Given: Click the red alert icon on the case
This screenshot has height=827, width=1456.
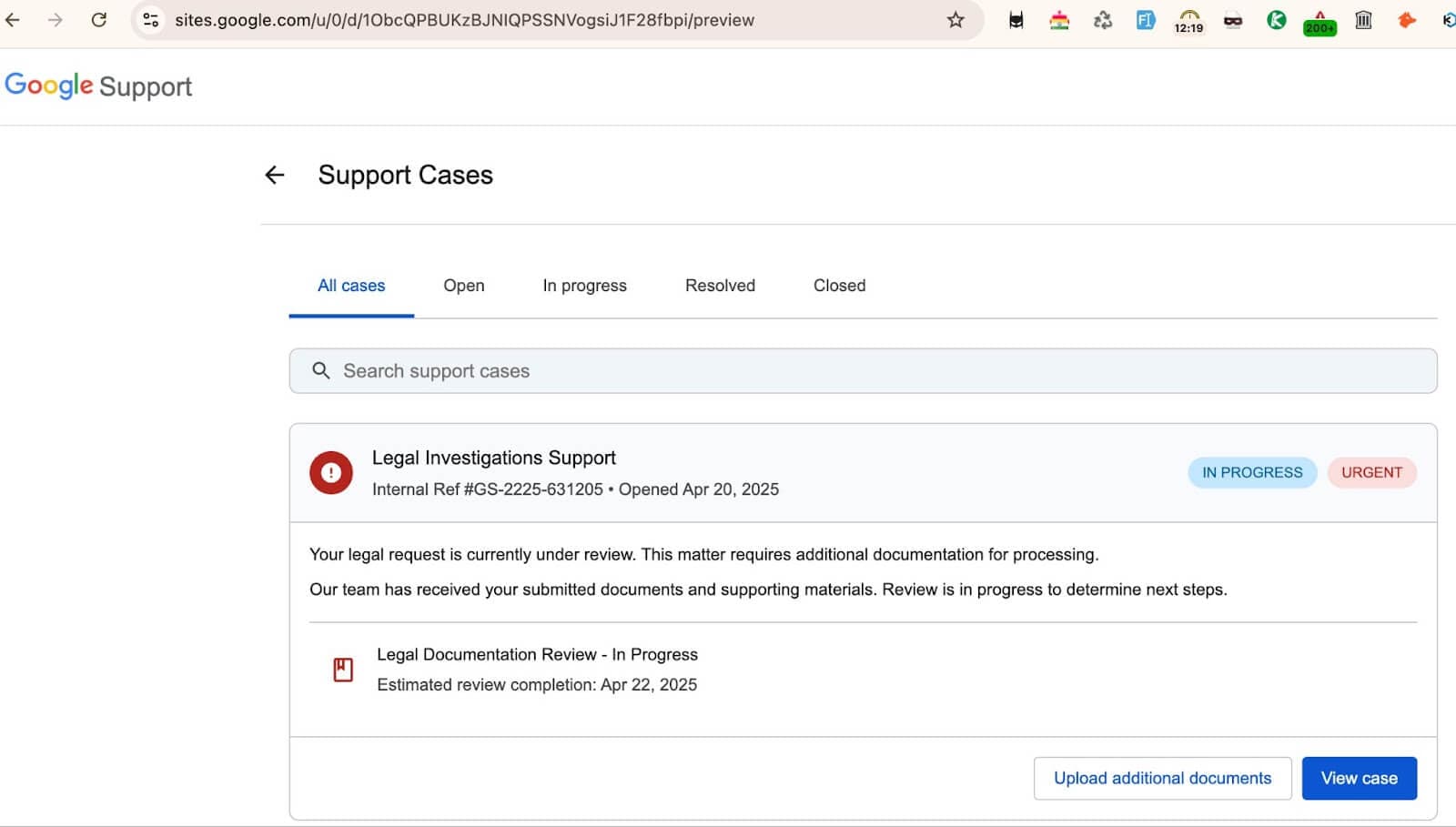Looking at the screenshot, I should point(331,473).
